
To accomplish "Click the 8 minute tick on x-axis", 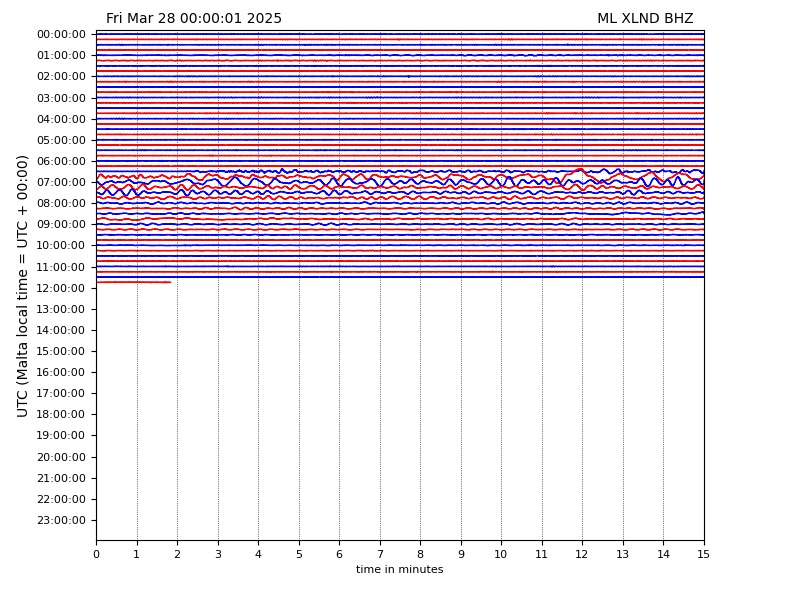I will [420, 554].
